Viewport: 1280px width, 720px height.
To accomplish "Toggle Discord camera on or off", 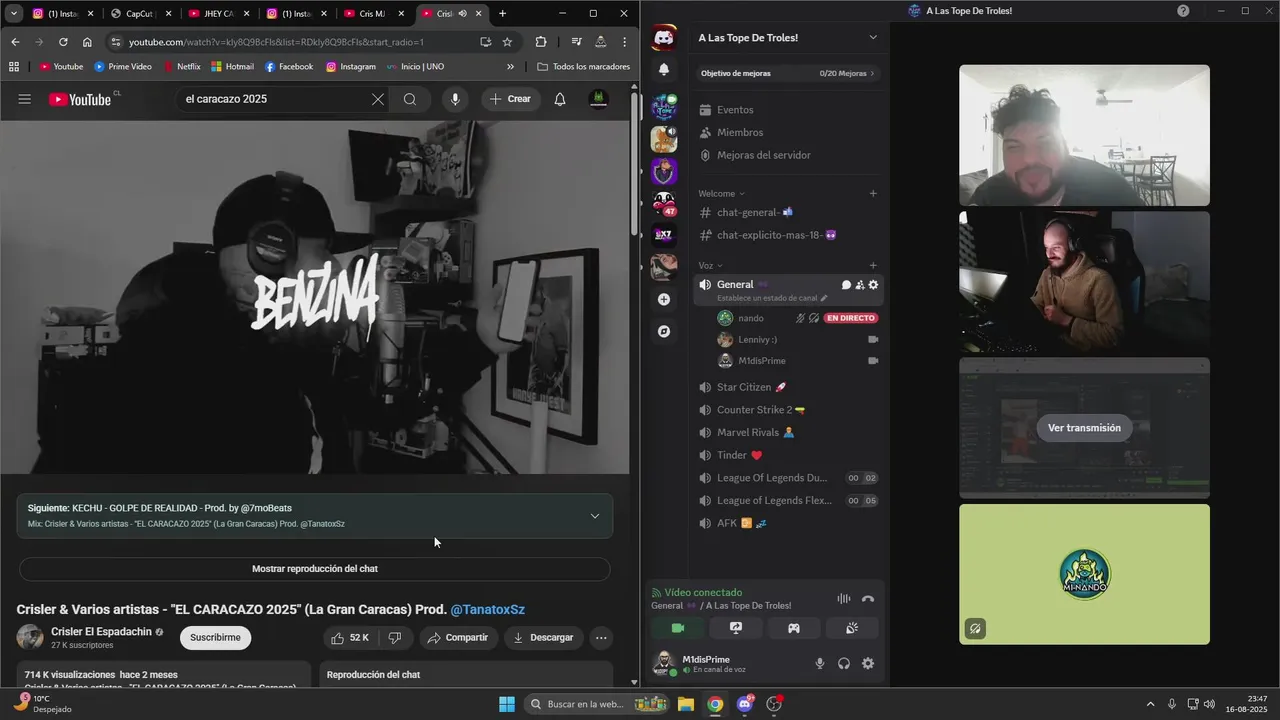I will tap(678, 628).
